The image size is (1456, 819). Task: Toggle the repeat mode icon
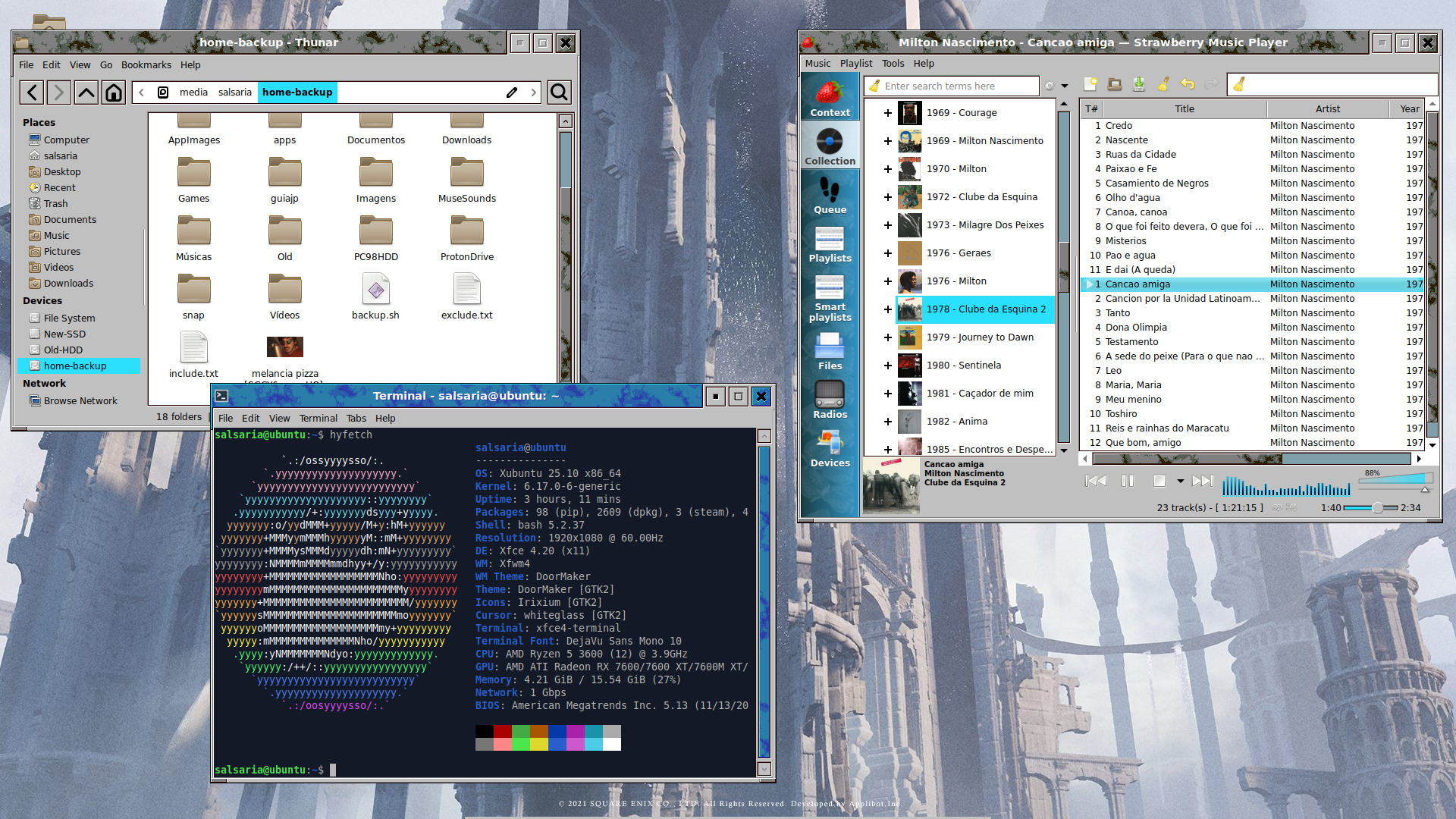(x=1277, y=507)
